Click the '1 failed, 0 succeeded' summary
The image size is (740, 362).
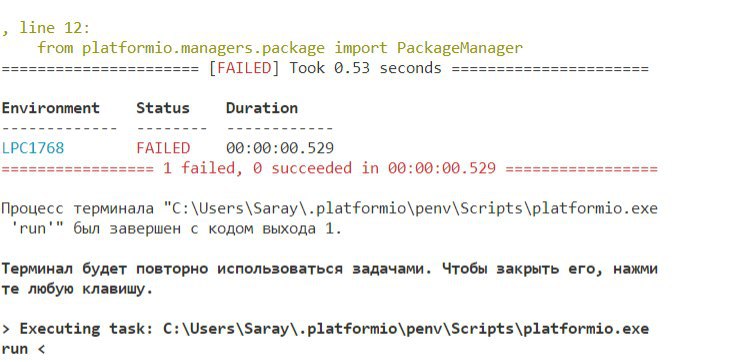(x=257, y=168)
